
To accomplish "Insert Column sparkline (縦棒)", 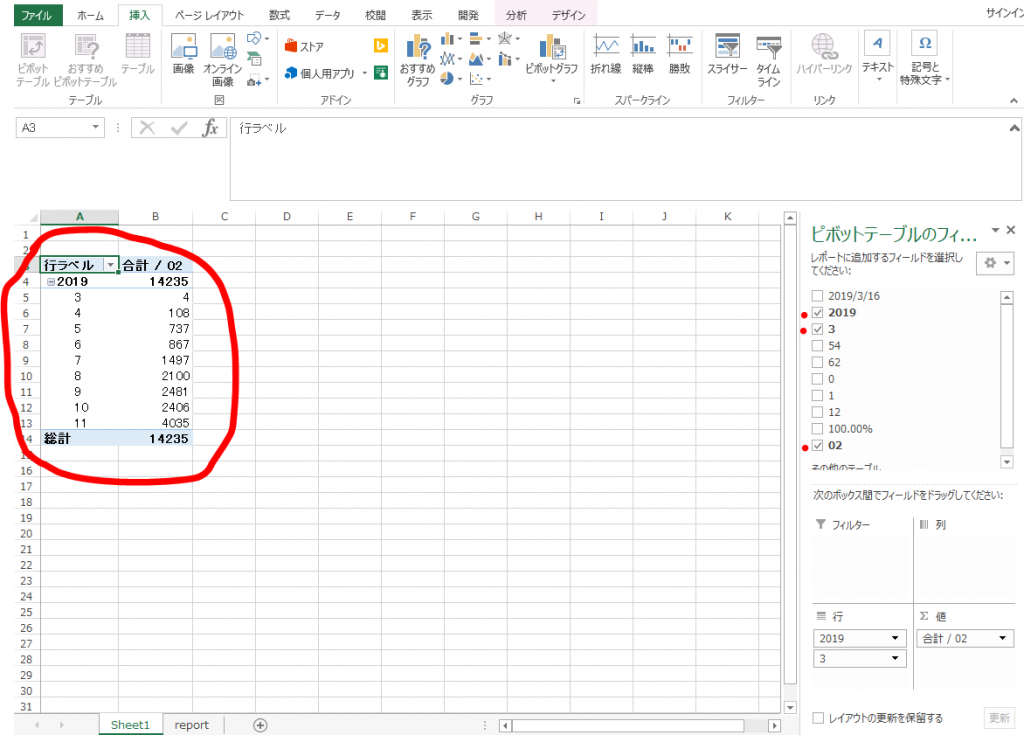I will (643, 54).
